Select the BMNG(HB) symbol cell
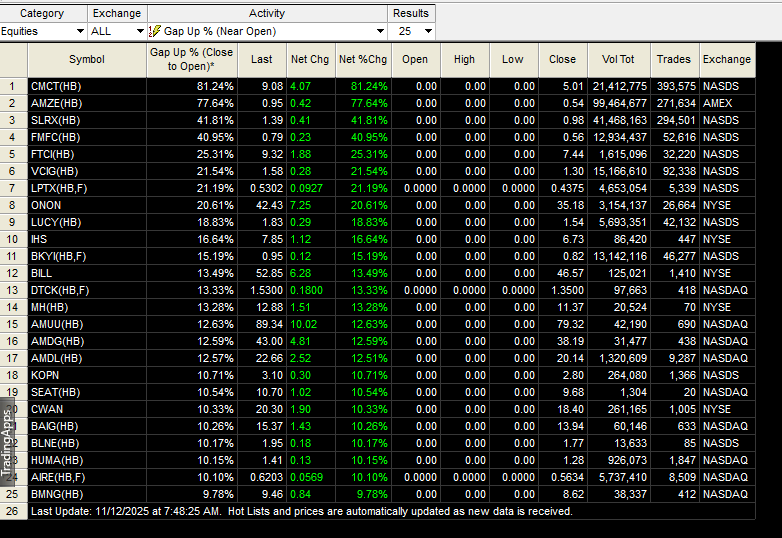The image size is (782, 538). (87, 494)
